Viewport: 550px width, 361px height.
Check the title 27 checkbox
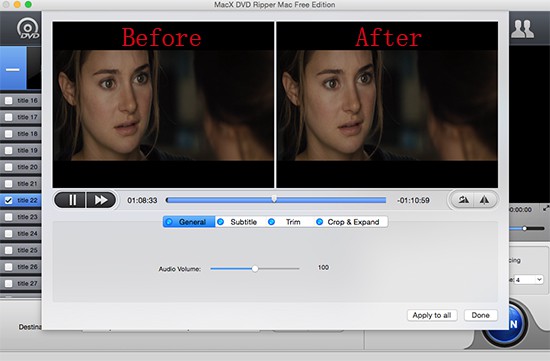(8, 283)
